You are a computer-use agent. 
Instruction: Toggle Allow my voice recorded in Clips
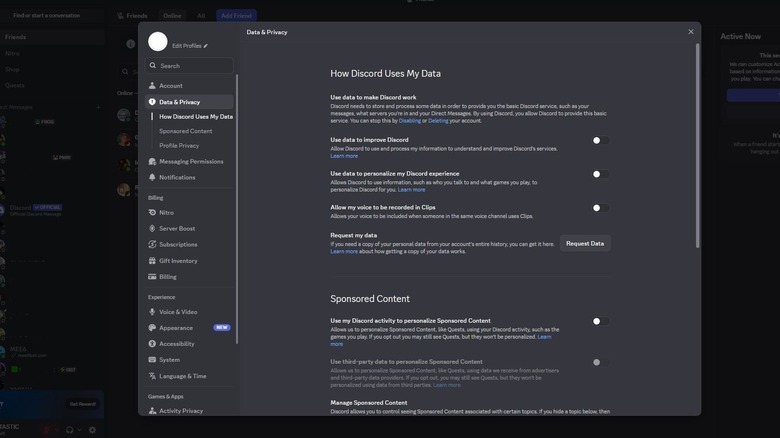click(600, 208)
